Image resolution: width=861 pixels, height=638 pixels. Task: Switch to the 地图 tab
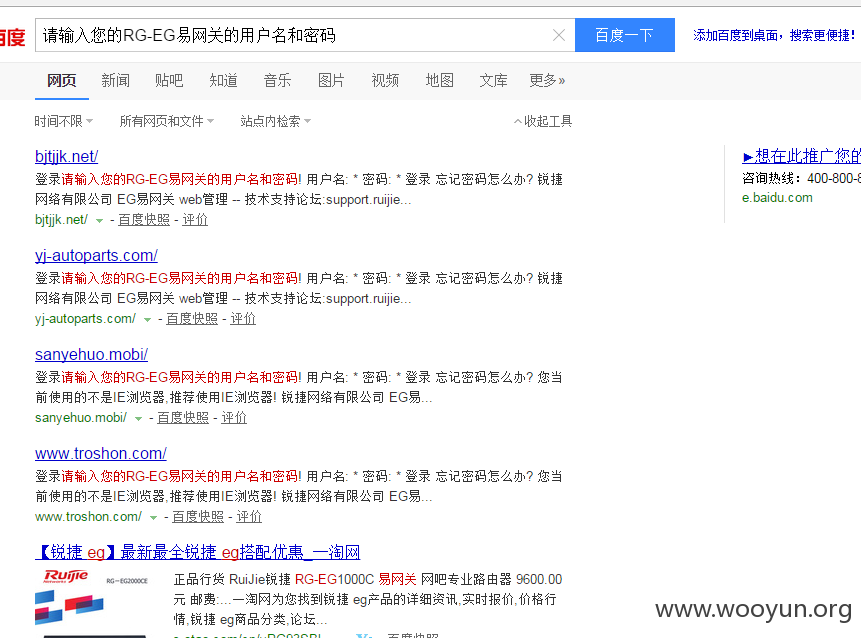point(439,81)
